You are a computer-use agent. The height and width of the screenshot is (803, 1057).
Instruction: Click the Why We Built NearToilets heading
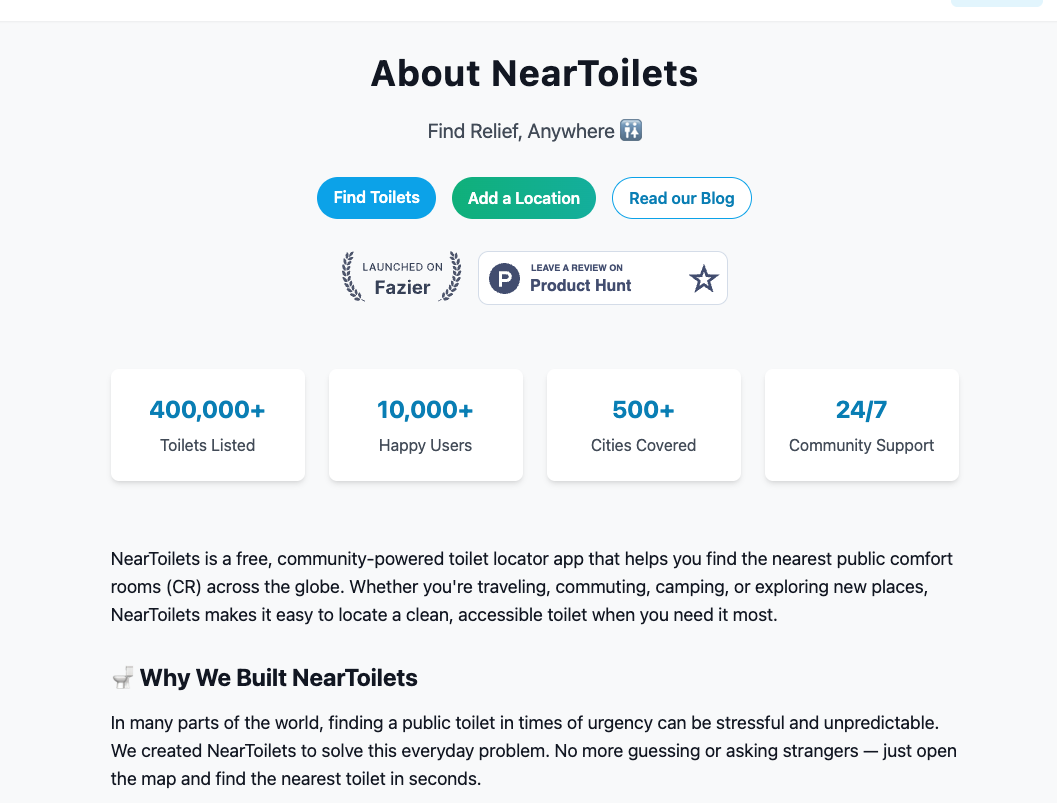click(278, 678)
